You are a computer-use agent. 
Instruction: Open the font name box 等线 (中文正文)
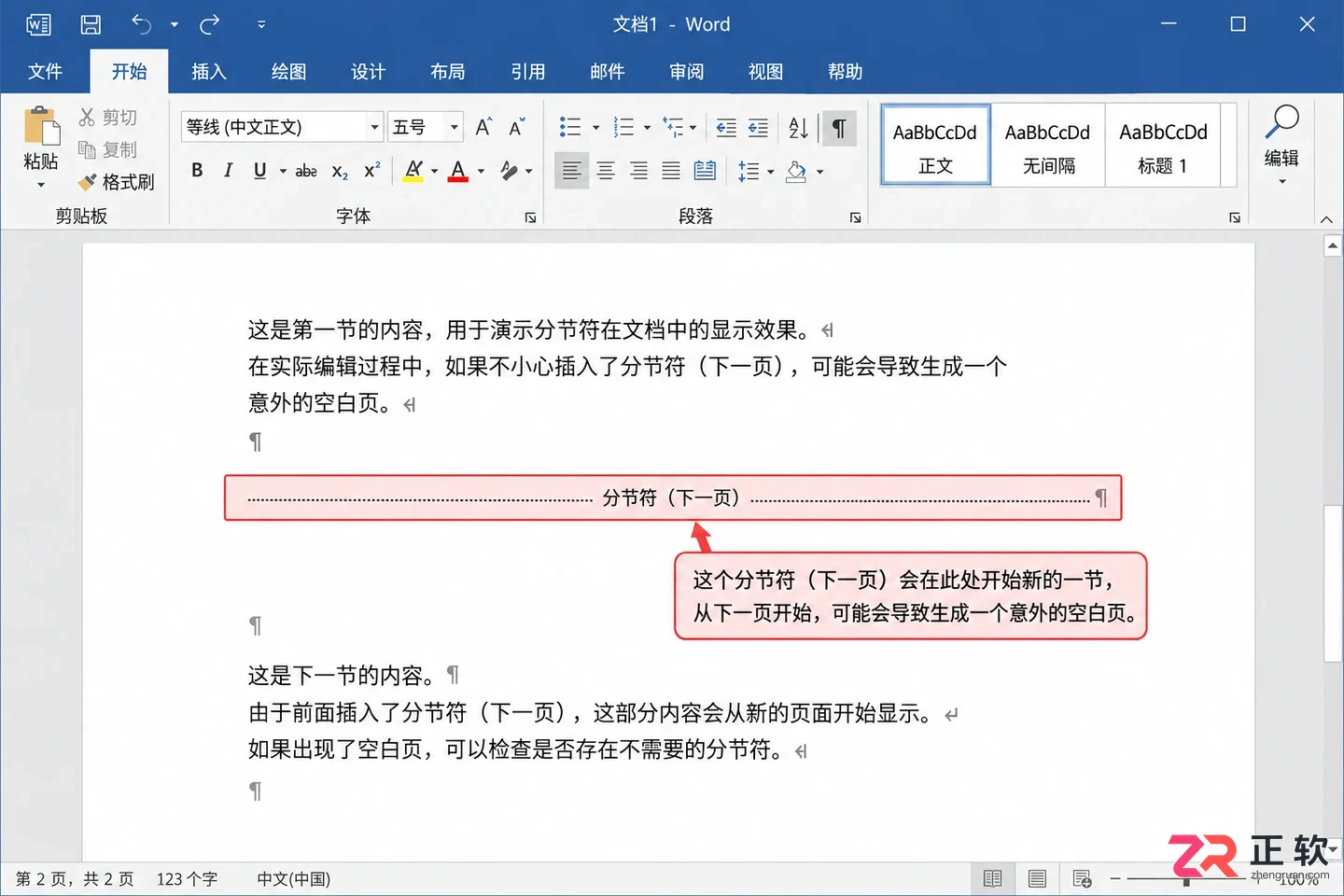pos(282,127)
